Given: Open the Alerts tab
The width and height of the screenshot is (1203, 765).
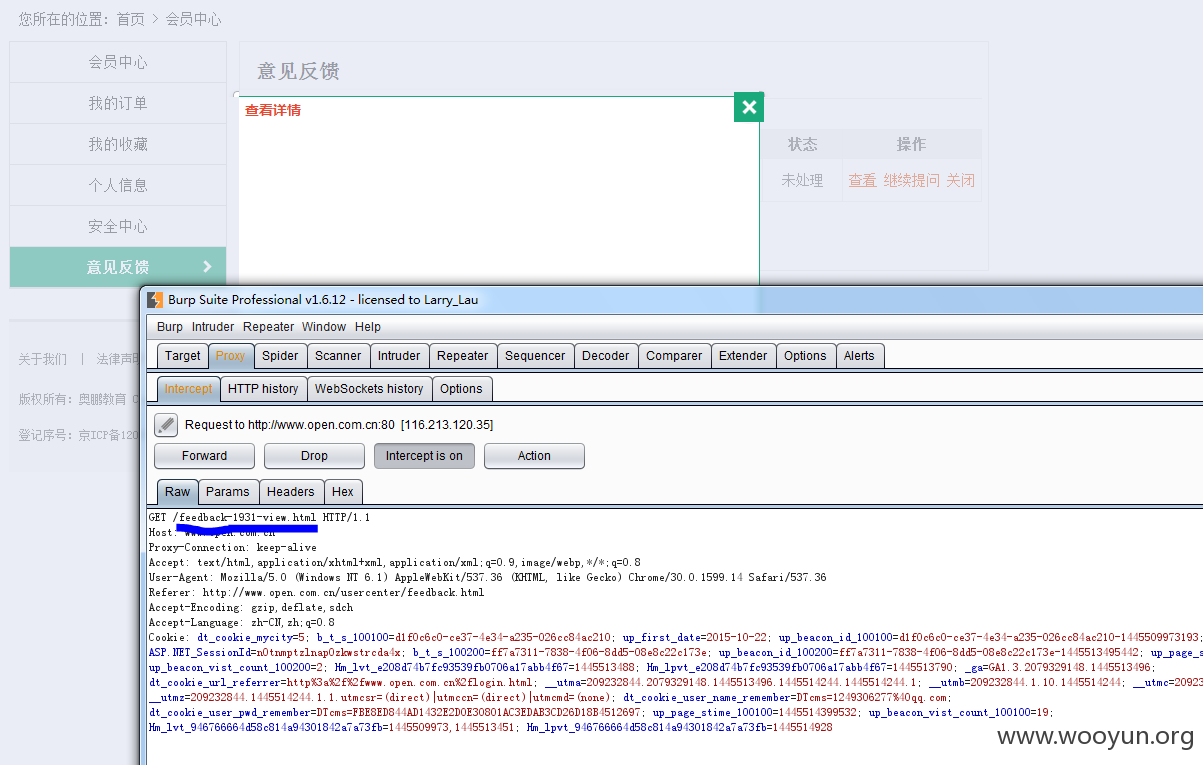Looking at the screenshot, I should [x=859, y=356].
